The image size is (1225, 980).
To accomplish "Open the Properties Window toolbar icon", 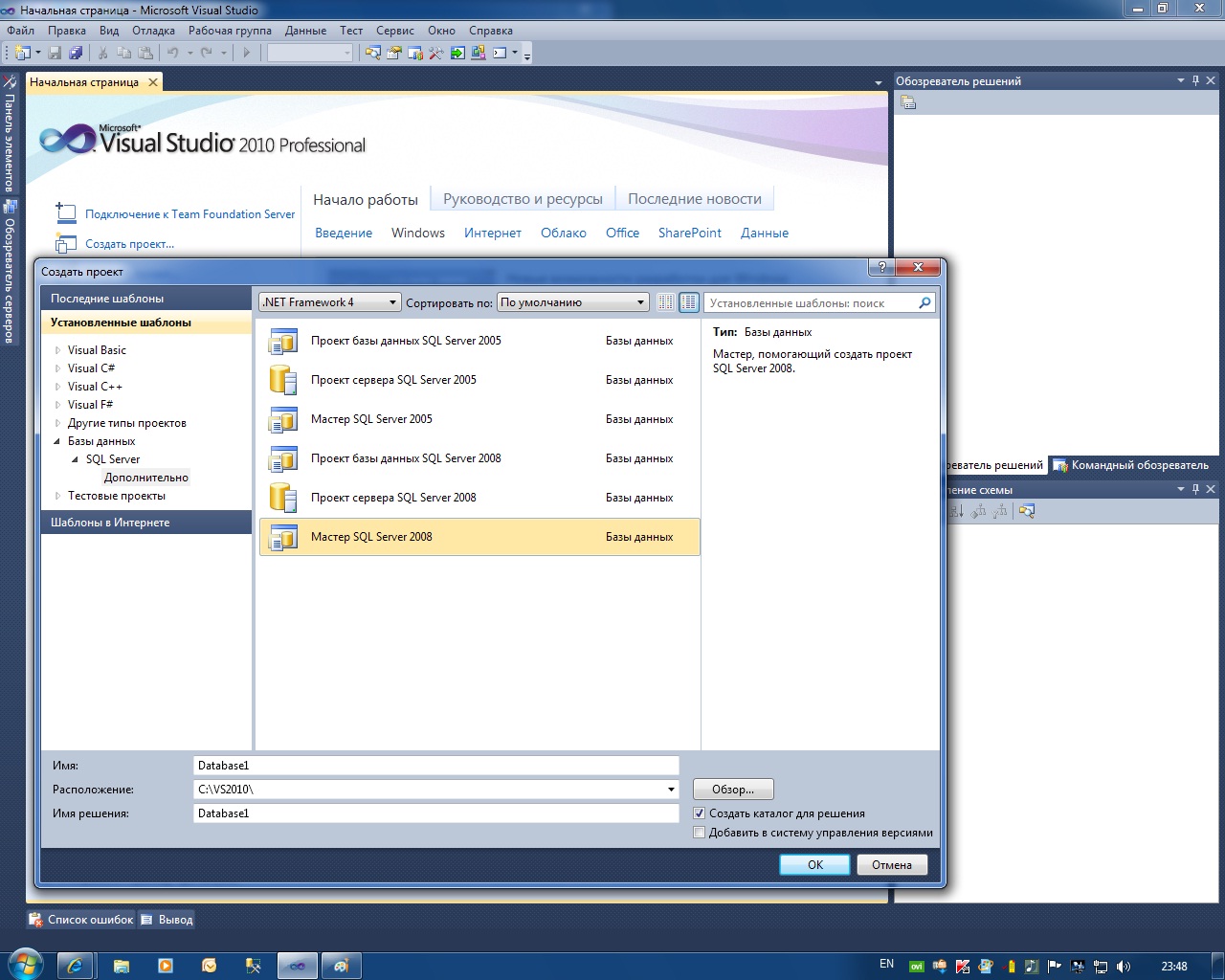I will (394, 53).
